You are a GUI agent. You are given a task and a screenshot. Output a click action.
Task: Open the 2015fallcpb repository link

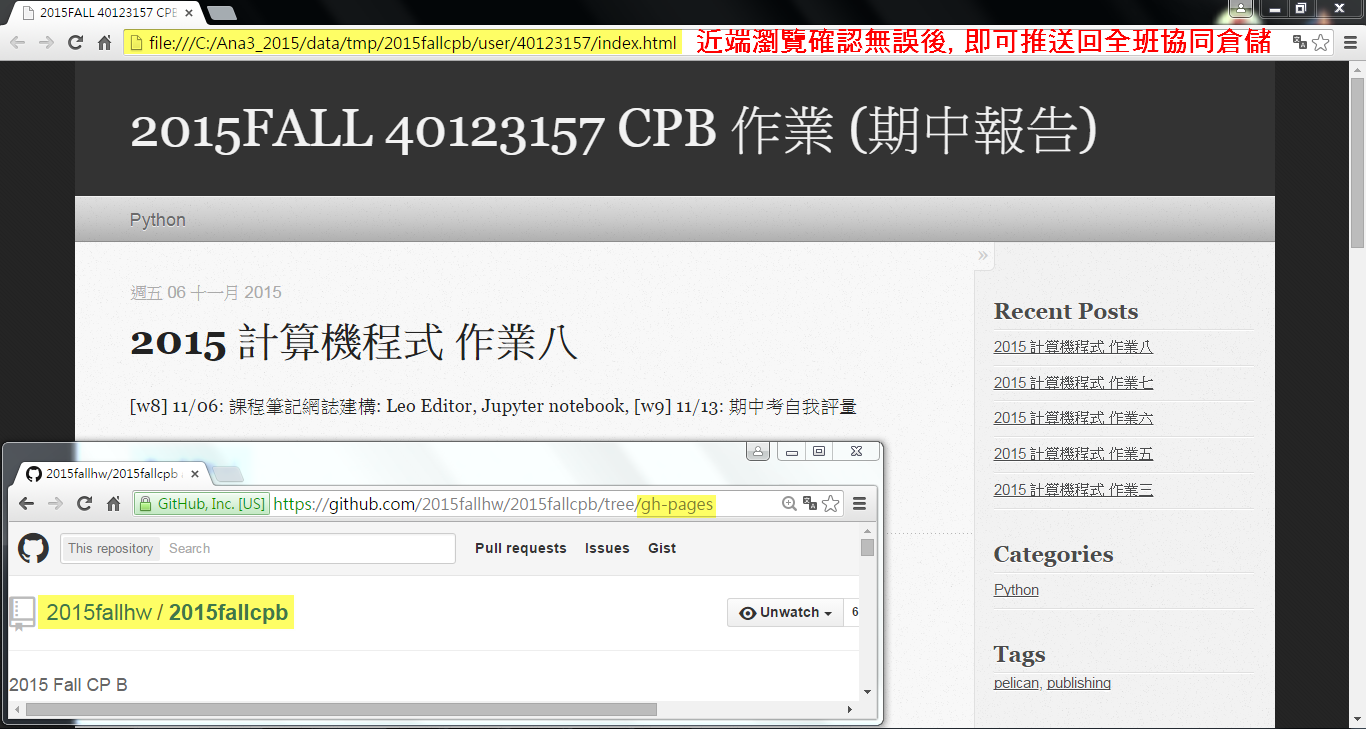(x=228, y=613)
